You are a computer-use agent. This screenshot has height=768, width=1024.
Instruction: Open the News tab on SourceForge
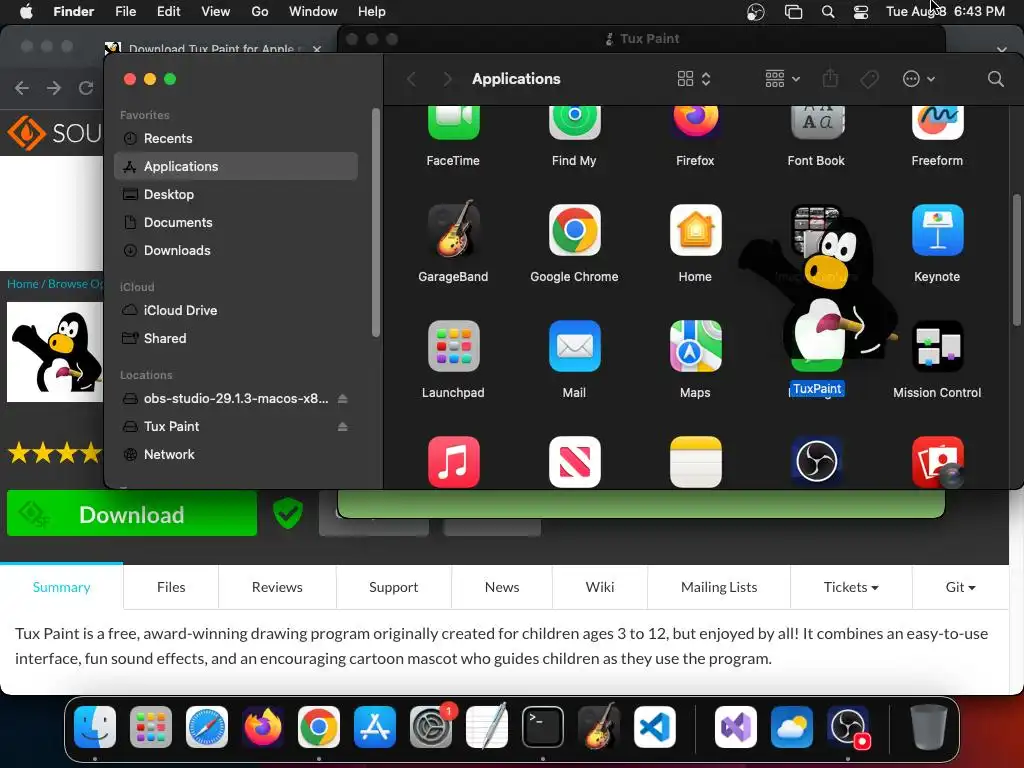(502, 587)
